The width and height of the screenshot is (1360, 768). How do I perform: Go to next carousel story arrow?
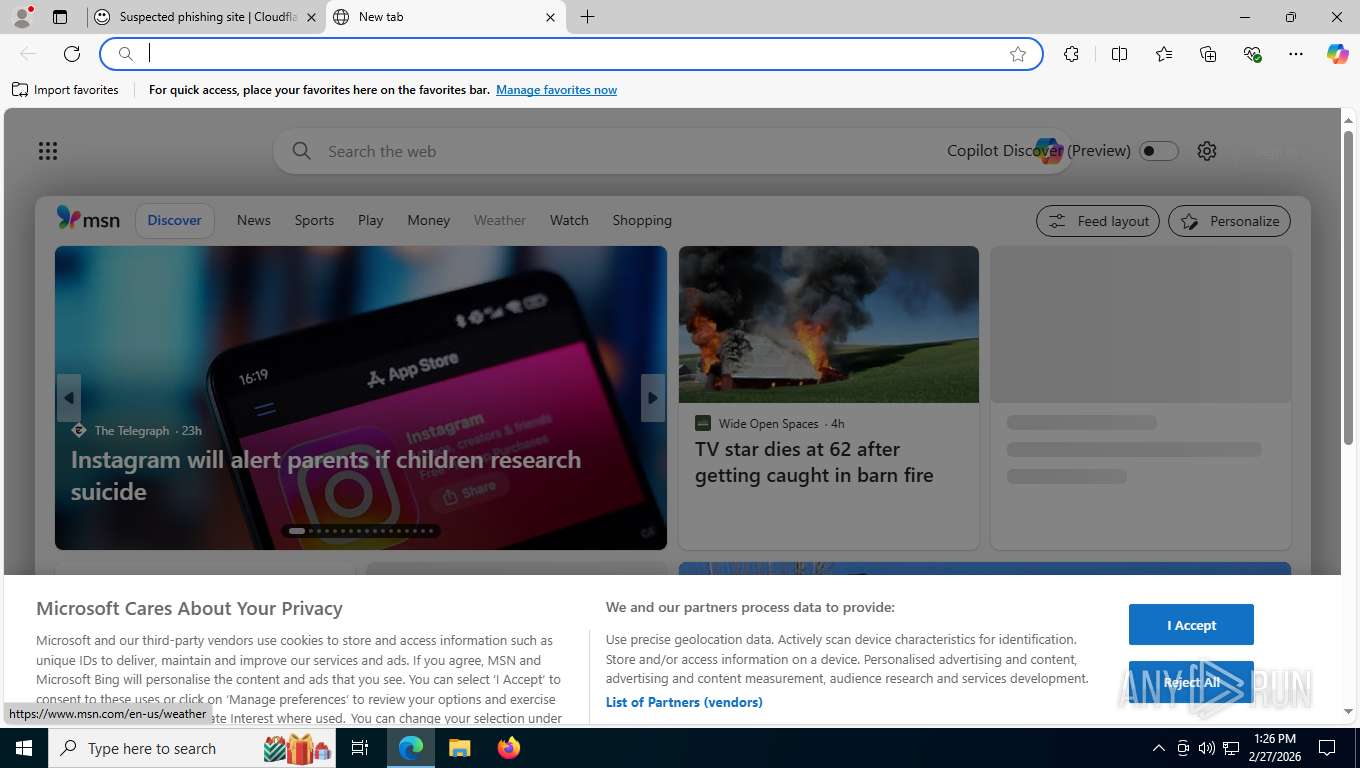653,398
